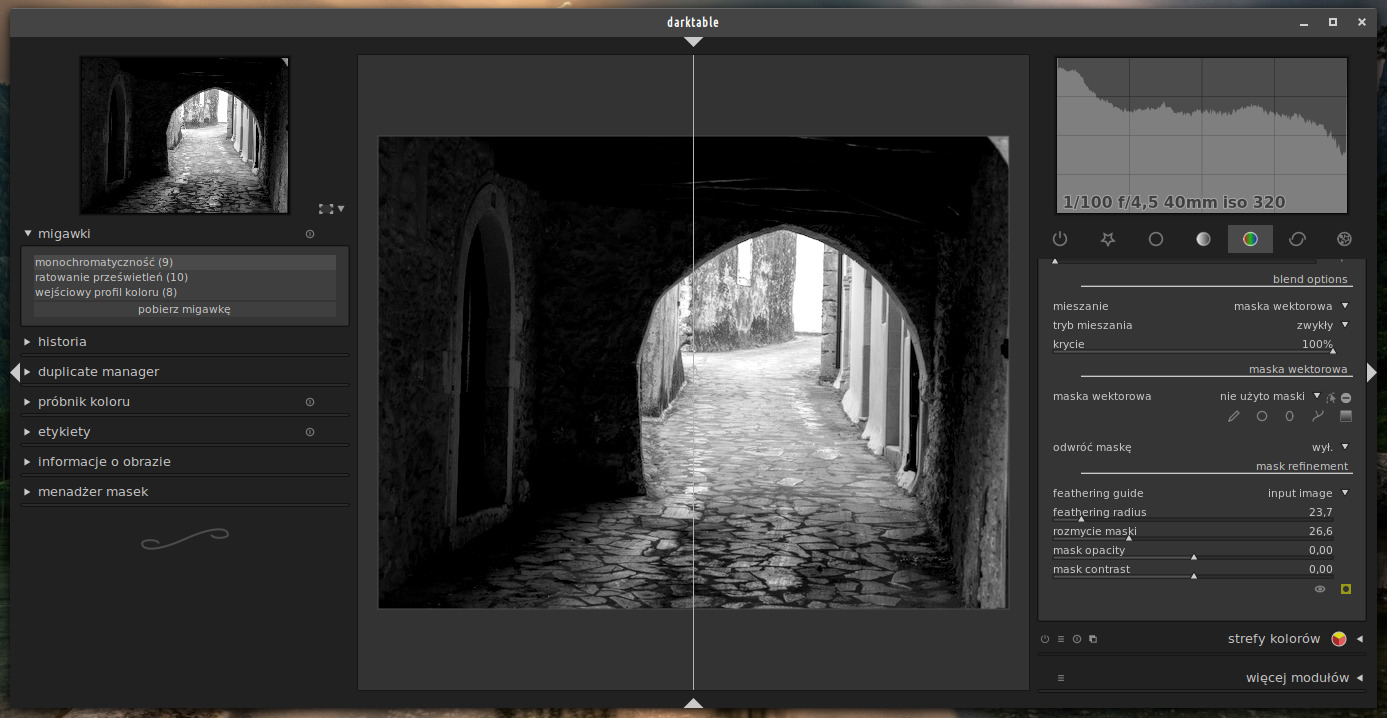Open the feathering guide dropdown
Viewport: 1387px width, 718px height.
click(x=1201, y=493)
